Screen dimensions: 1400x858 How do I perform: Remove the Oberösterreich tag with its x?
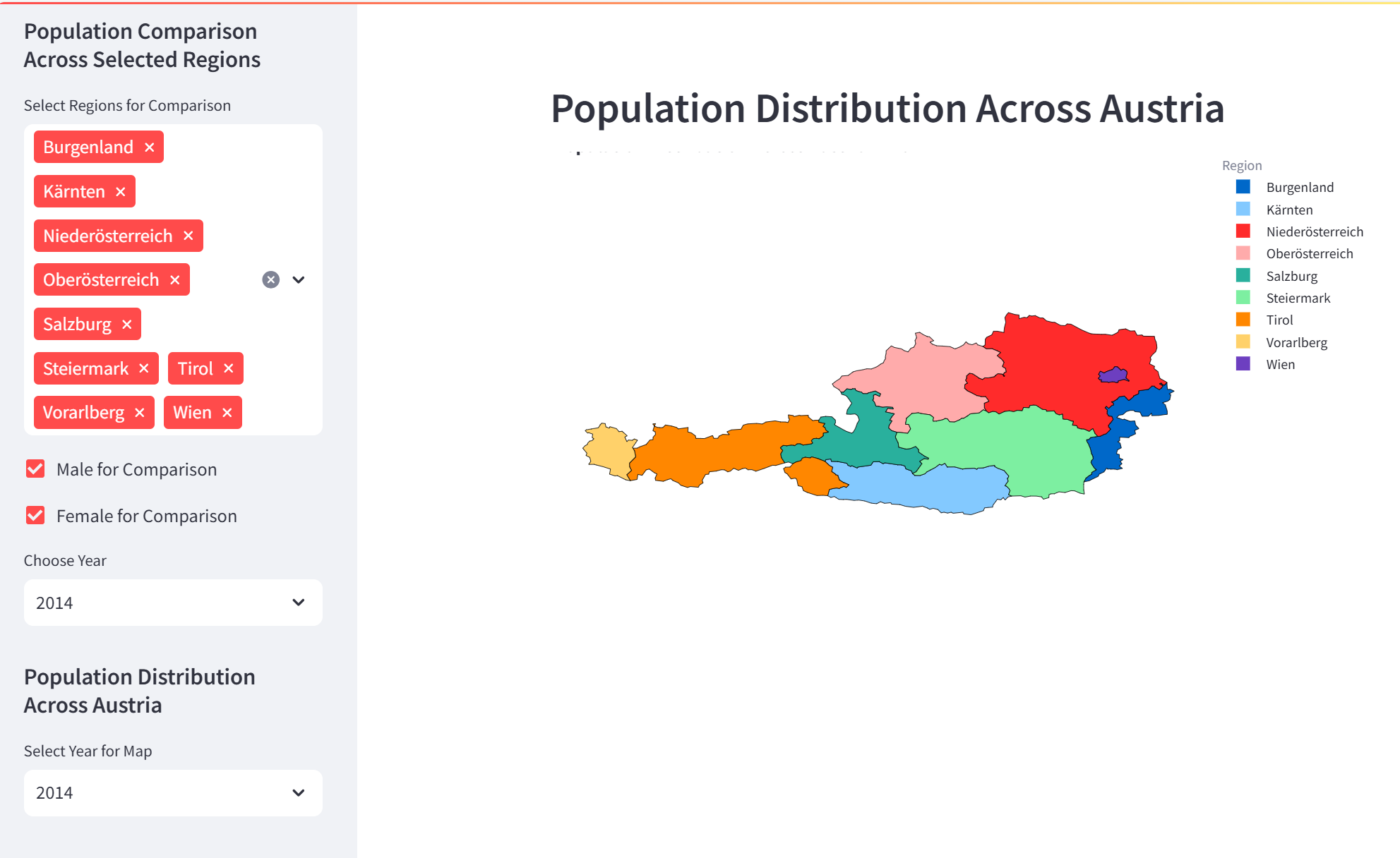[175, 280]
